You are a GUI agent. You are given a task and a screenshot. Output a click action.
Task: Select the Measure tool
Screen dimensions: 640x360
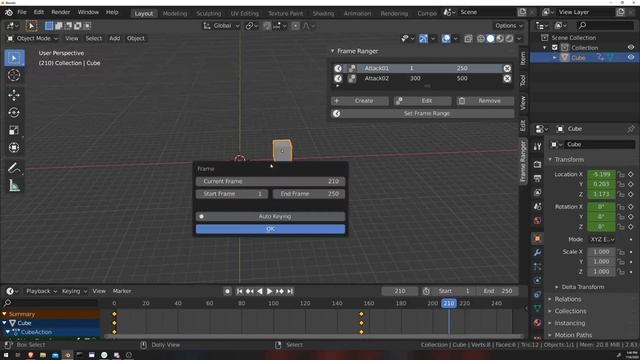[14, 186]
